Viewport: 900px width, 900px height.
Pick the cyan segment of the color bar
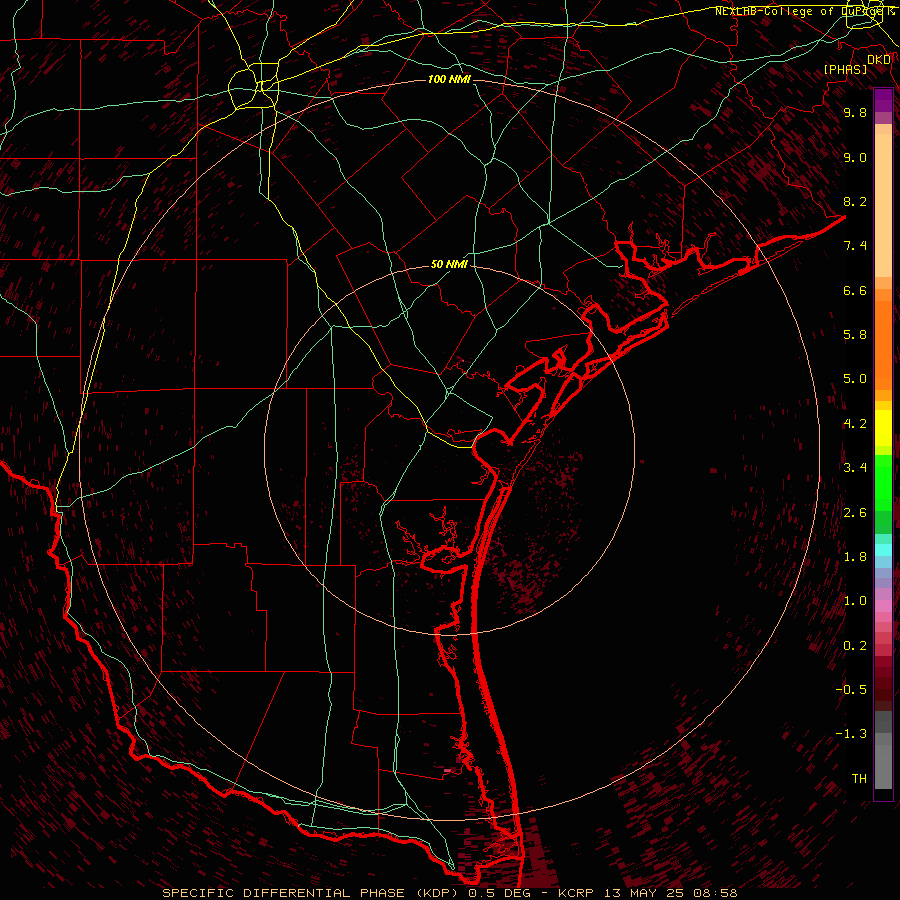[x=883, y=549]
